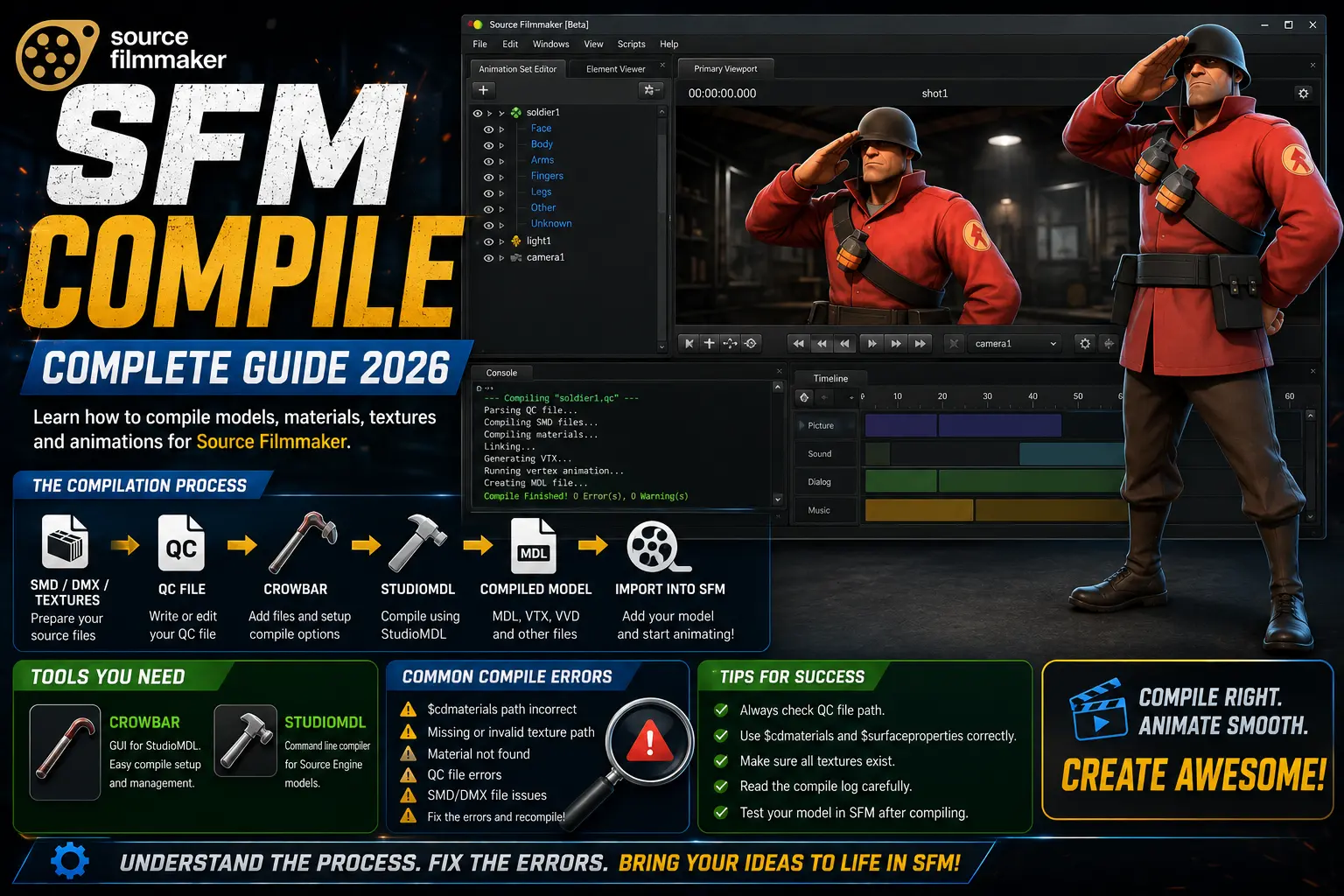Hide the Arms control group
Image resolution: width=1344 pixels, height=896 pixels.
tap(488, 161)
